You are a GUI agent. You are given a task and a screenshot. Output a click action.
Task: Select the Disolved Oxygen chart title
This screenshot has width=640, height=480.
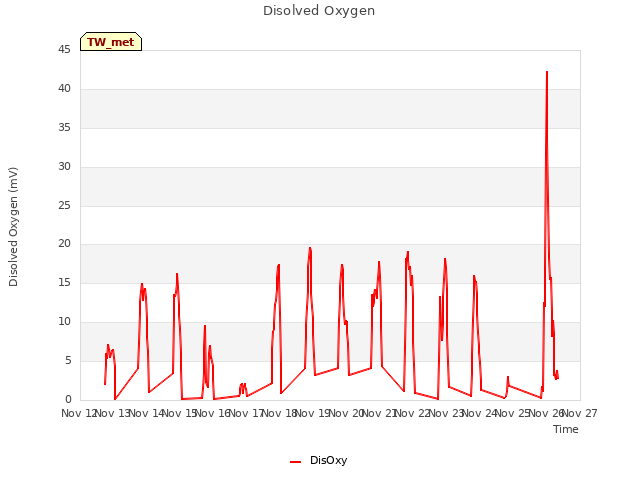point(319,11)
